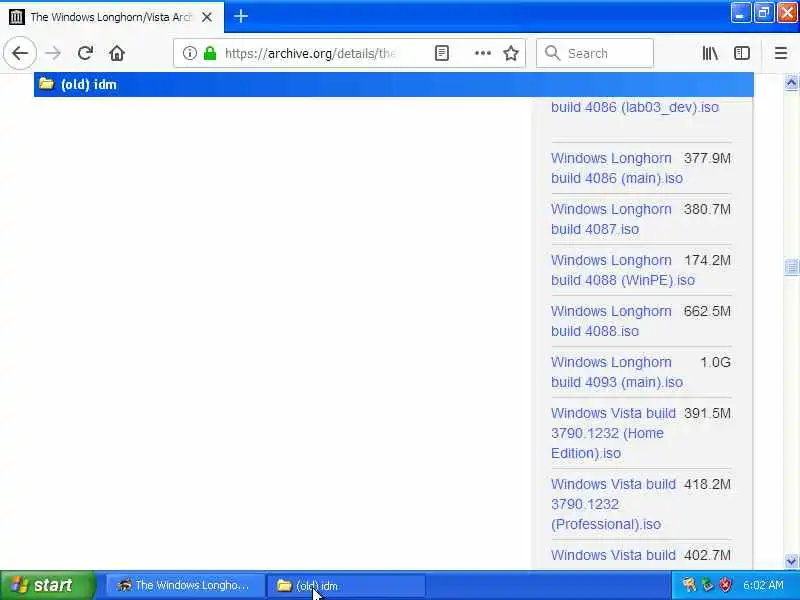Open Windows Longhorn build 4086 (lab03_dev).iso
This screenshot has width=800, height=600.
(x=635, y=107)
